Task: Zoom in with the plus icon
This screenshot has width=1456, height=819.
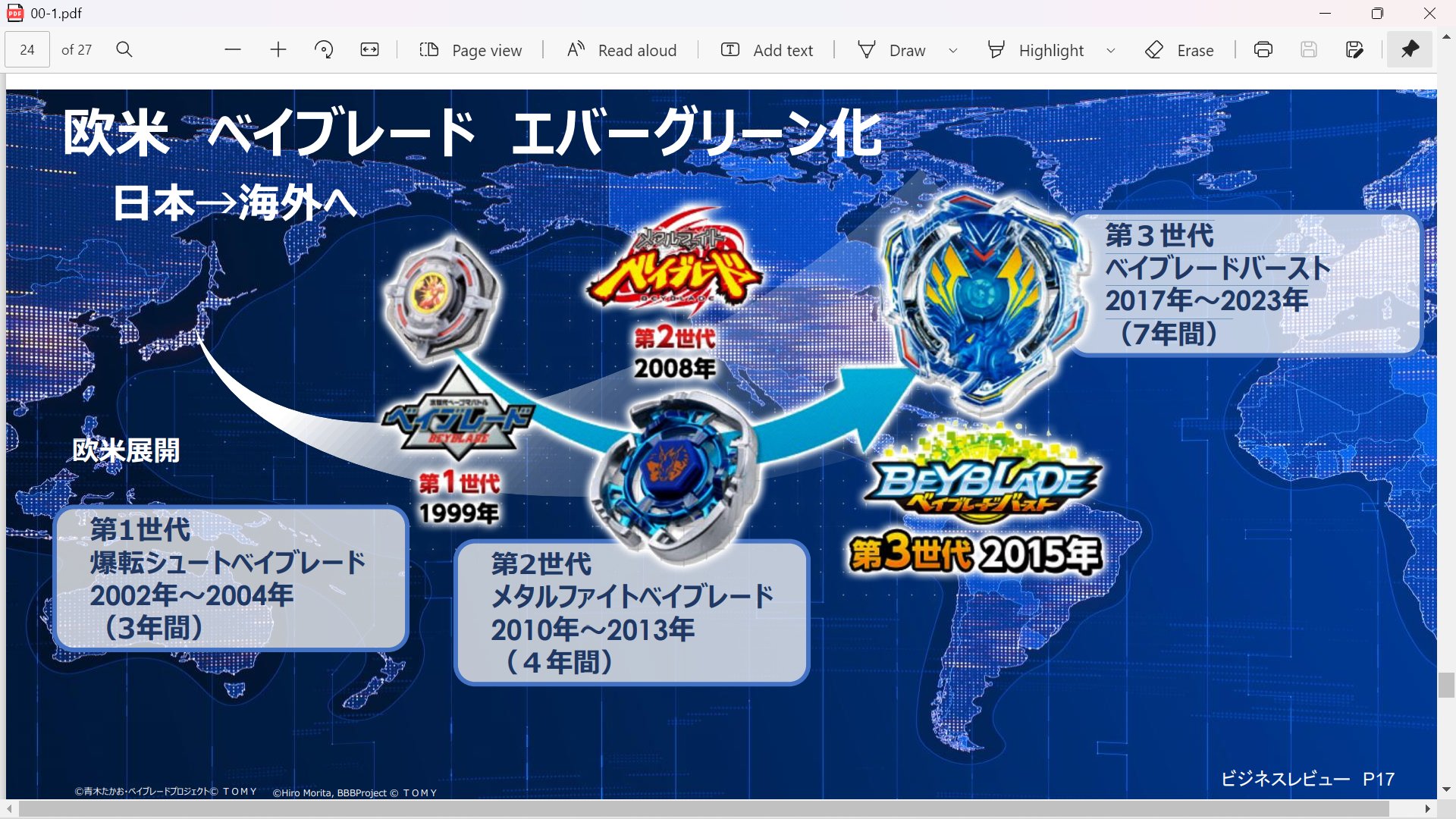Action: point(278,50)
